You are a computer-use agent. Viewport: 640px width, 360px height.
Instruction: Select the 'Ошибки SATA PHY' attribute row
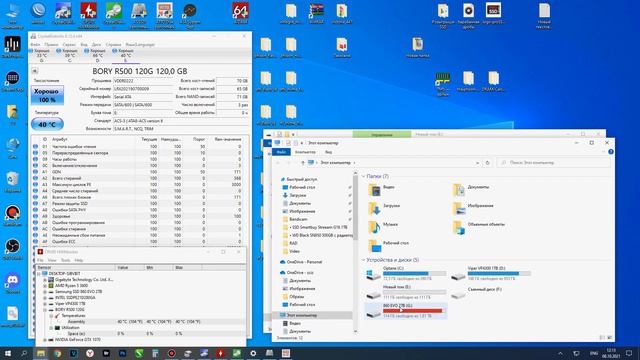tap(140, 210)
